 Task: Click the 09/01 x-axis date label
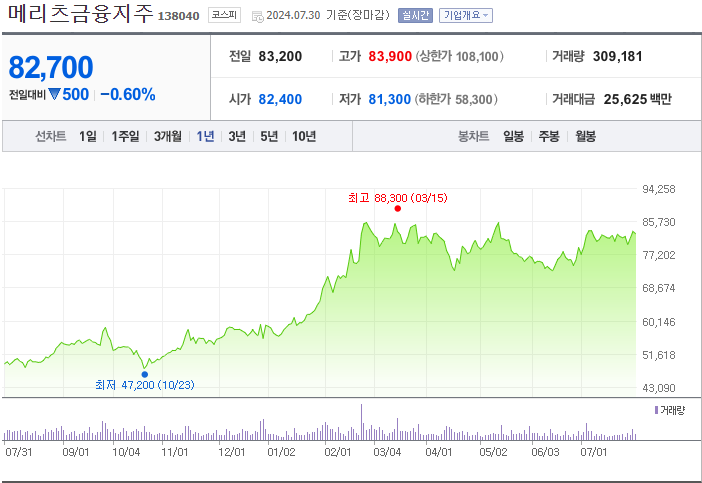[76, 452]
